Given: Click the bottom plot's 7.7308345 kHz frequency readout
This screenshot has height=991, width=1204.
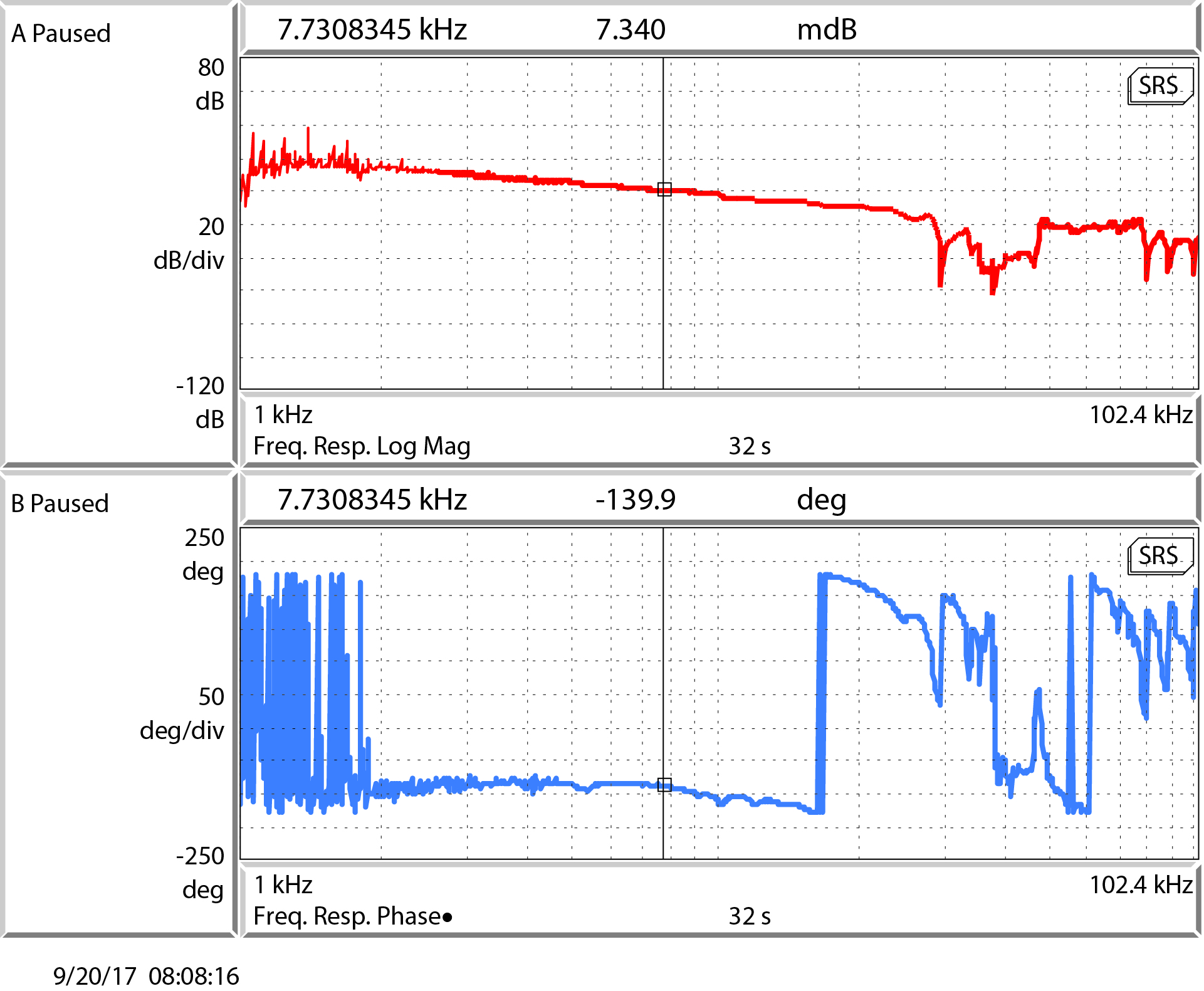Looking at the screenshot, I should coord(372,500).
